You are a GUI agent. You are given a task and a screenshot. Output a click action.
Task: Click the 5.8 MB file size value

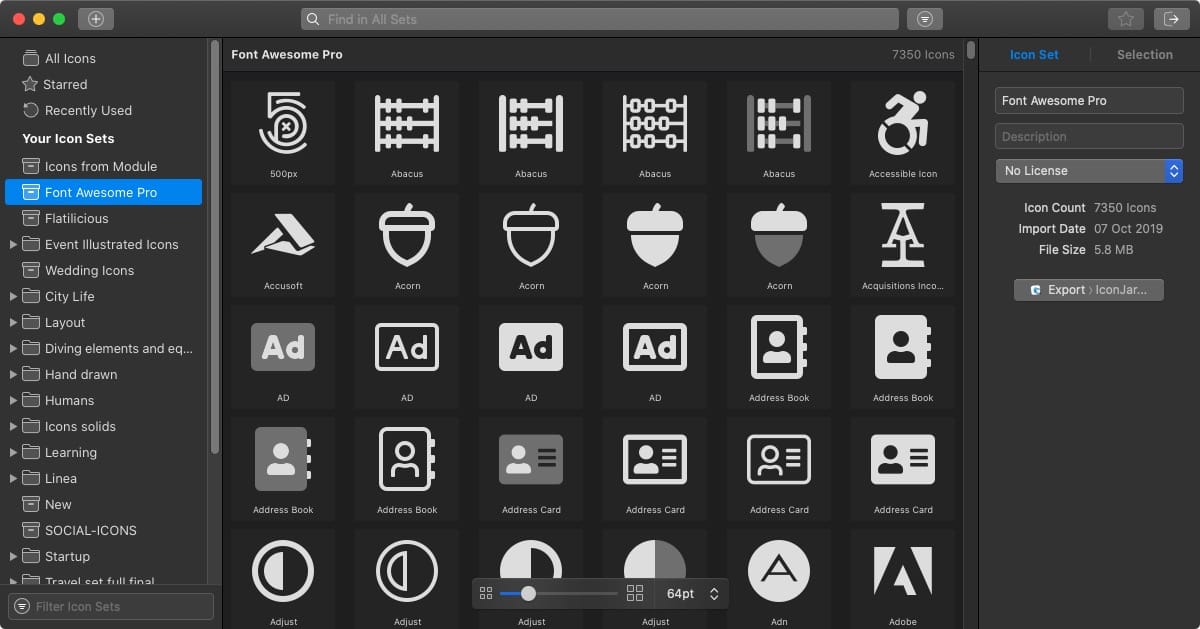(x=1114, y=250)
